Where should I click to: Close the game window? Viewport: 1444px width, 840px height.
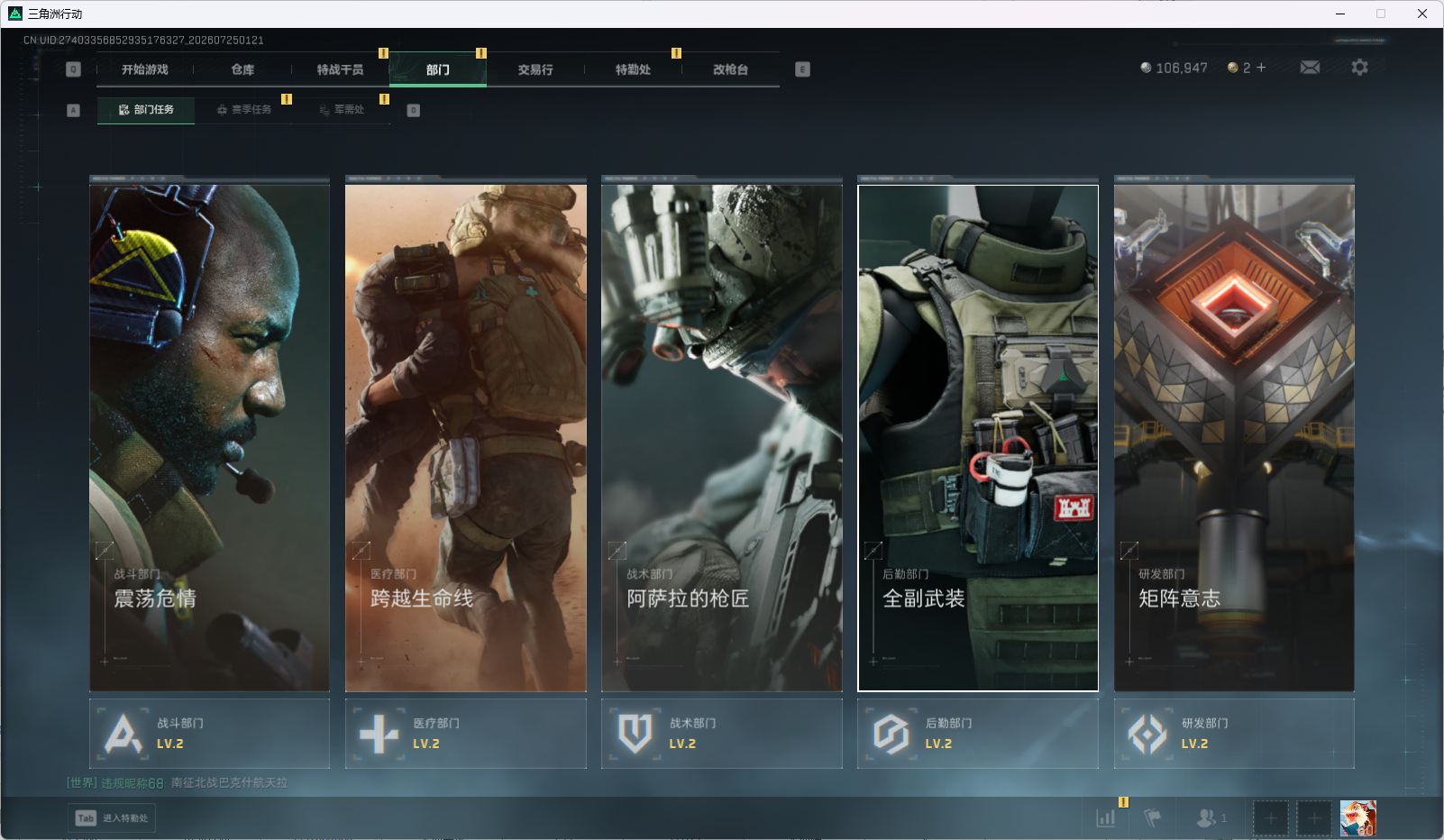pyautogui.click(x=1422, y=14)
